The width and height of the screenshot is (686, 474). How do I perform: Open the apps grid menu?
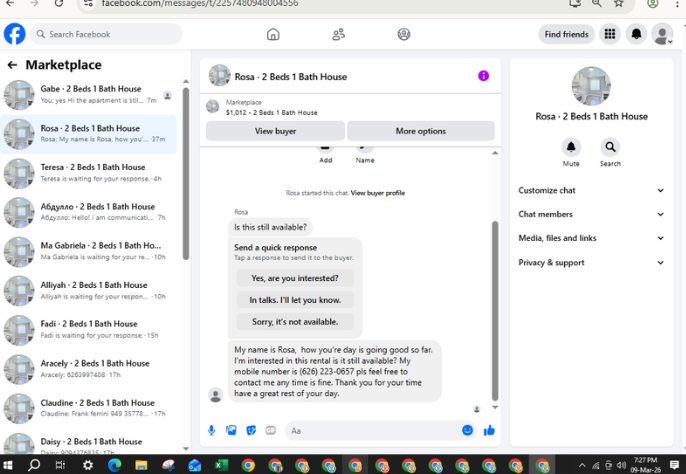point(609,34)
